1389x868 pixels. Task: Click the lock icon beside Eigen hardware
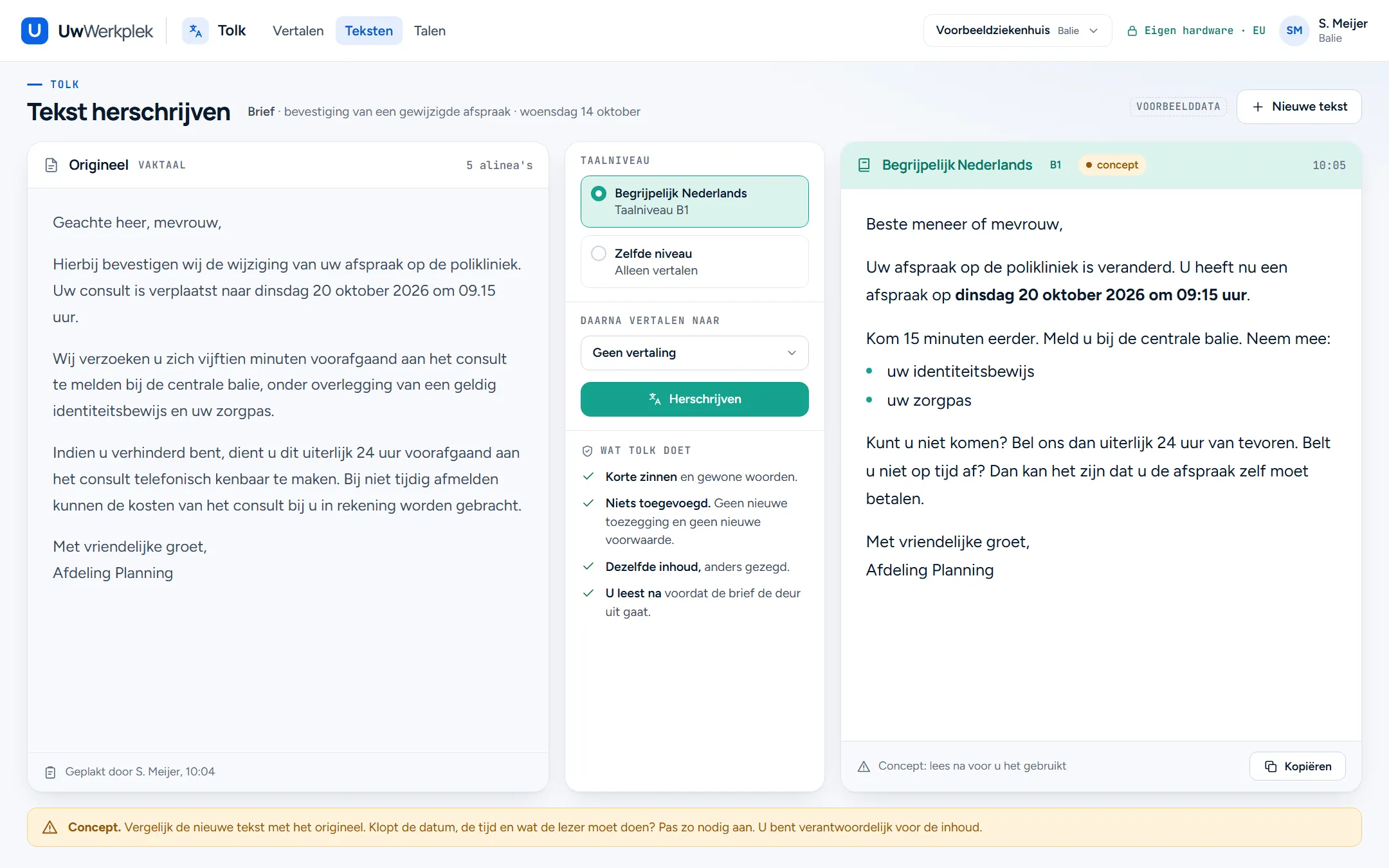[1132, 31]
